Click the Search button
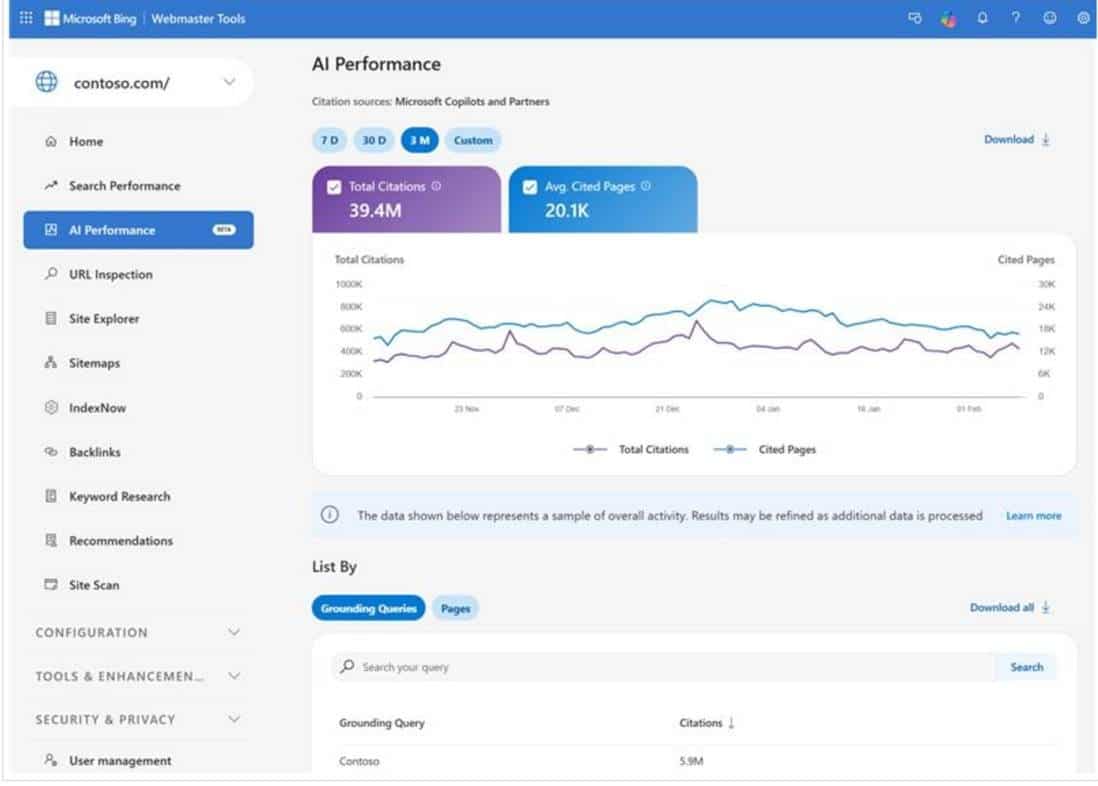1098x786 pixels. (x=1026, y=667)
